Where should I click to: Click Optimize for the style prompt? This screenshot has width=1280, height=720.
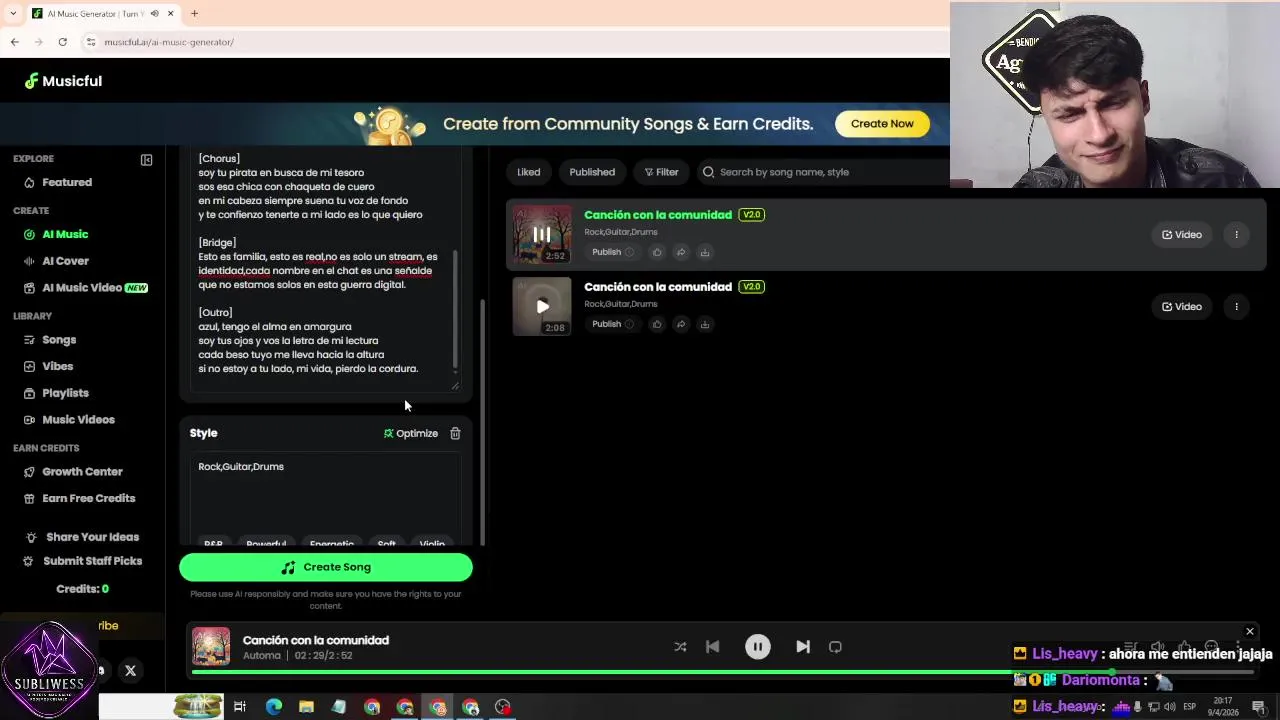tap(411, 433)
